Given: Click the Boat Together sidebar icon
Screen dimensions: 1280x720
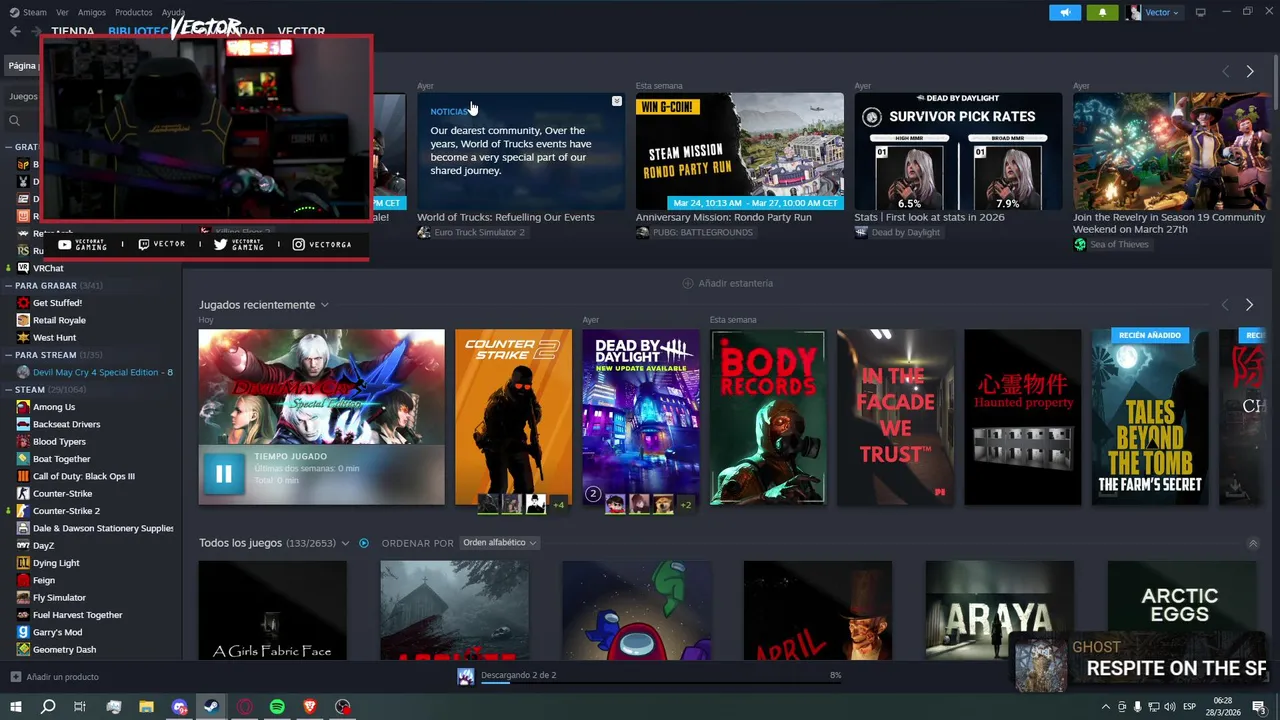Looking at the screenshot, I should pyautogui.click(x=23, y=459).
